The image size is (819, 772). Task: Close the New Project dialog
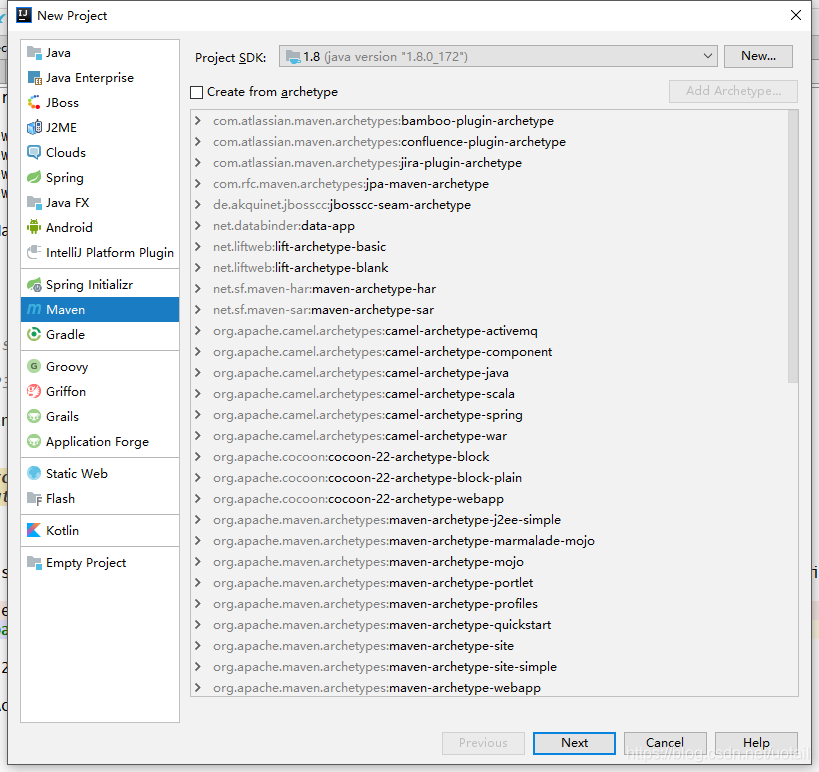click(795, 15)
